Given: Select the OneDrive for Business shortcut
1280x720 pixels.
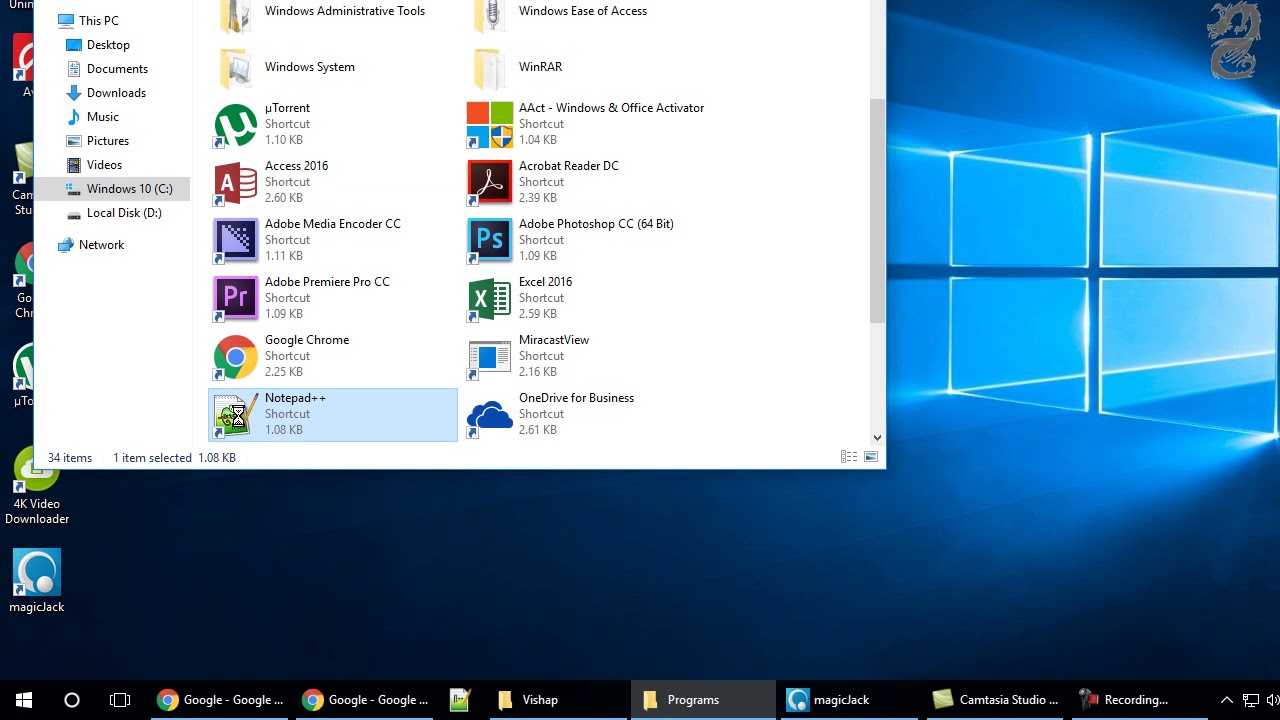Looking at the screenshot, I should coord(587,414).
